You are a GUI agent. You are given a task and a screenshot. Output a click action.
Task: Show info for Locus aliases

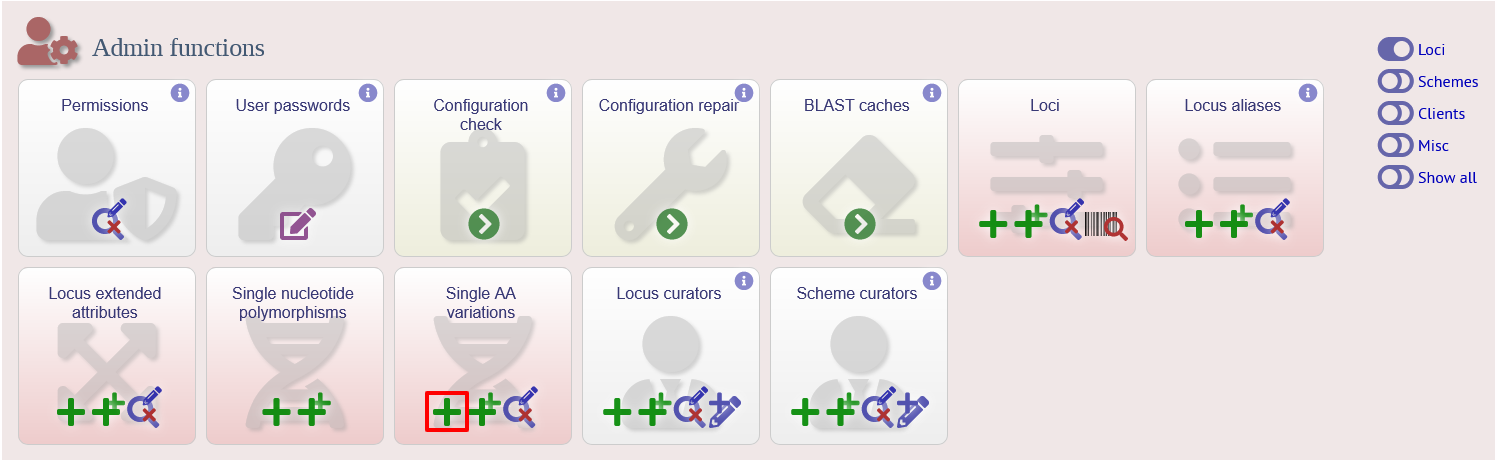(x=1308, y=92)
